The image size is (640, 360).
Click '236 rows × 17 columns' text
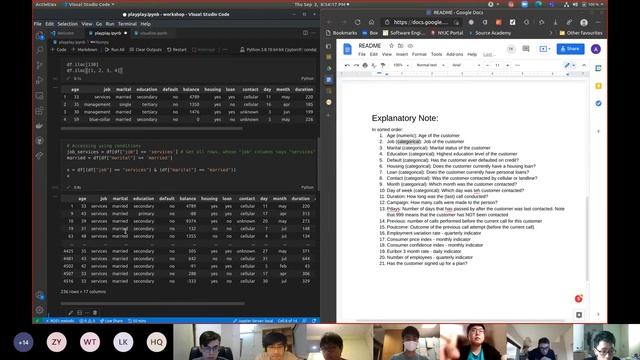point(83,292)
